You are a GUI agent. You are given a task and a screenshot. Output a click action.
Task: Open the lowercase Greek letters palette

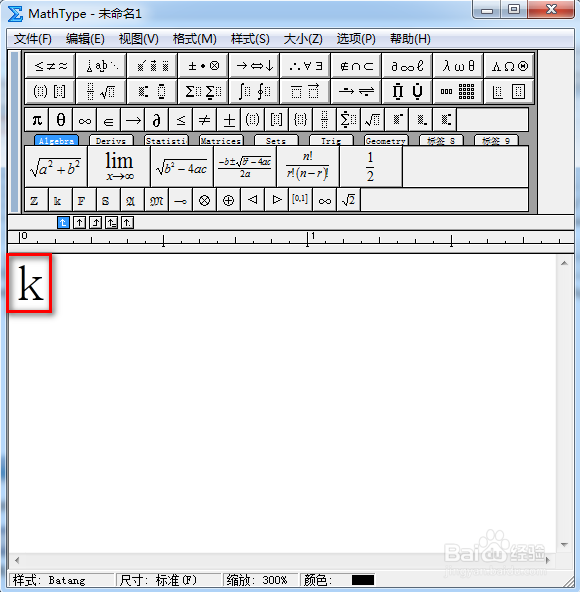click(458, 66)
